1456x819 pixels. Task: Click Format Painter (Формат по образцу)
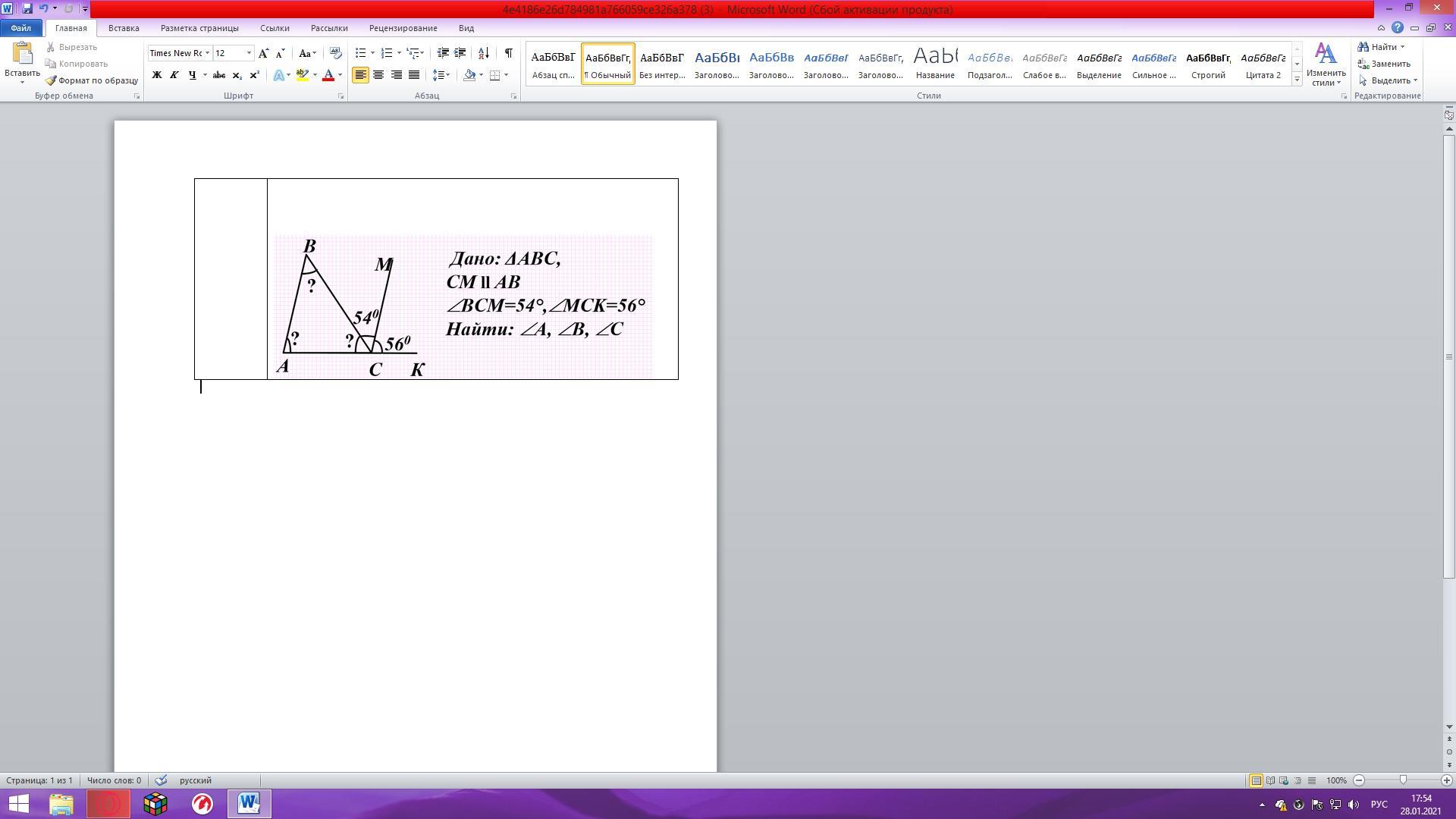pyautogui.click(x=92, y=80)
